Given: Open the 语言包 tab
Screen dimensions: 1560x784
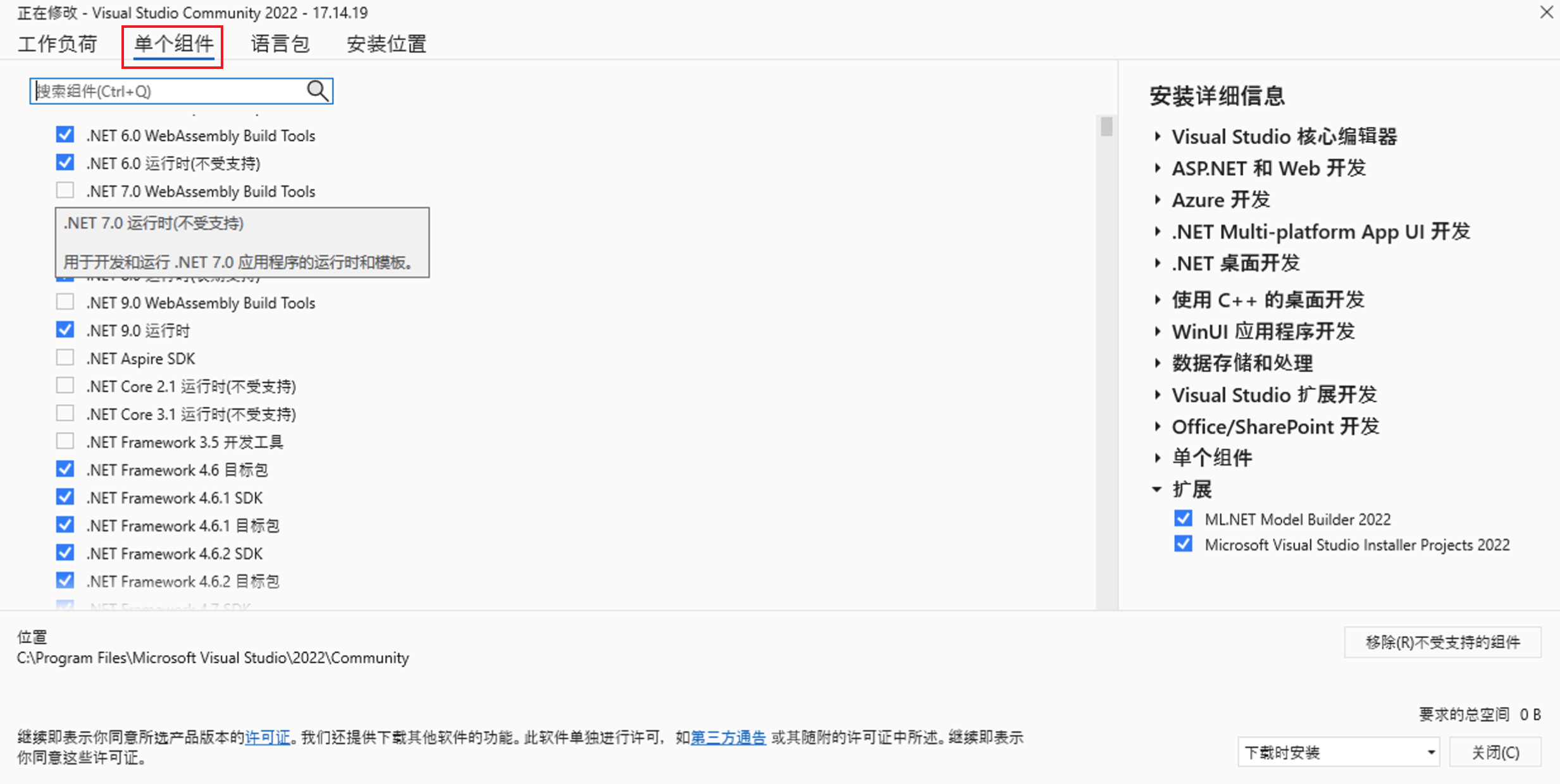Looking at the screenshot, I should coord(280,44).
